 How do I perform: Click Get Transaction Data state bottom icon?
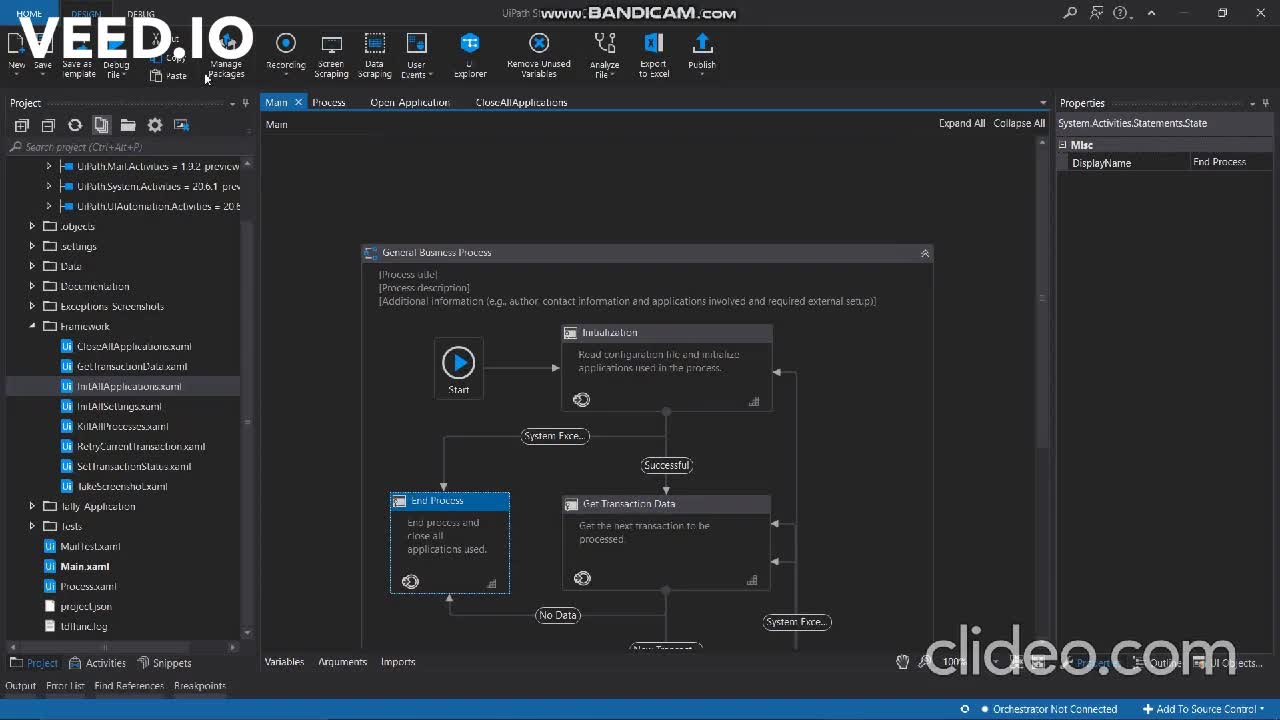click(x=582, y=578)
